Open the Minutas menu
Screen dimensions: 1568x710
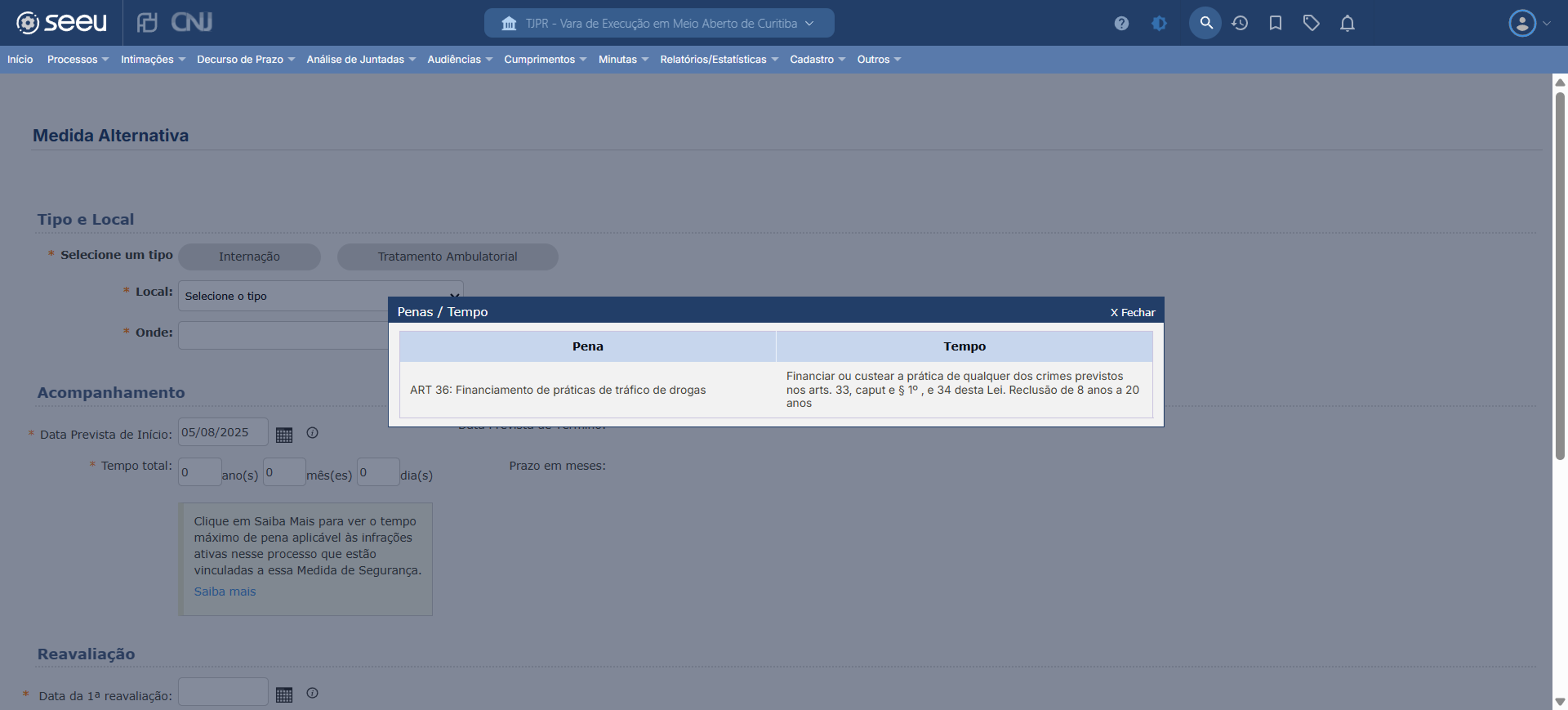pyautogui.click(x=623, y=59)
